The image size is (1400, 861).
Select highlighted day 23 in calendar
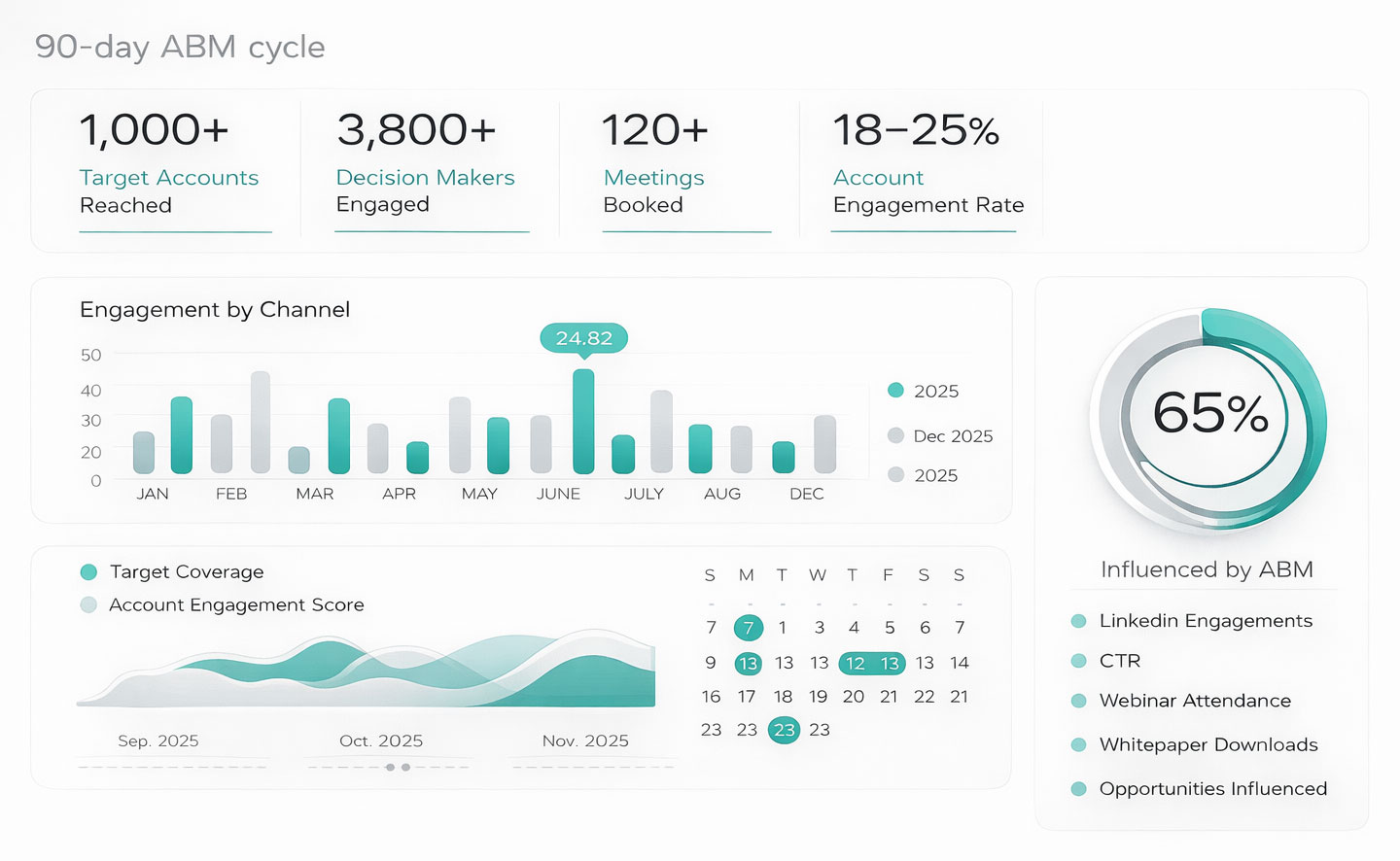point(784,730)
